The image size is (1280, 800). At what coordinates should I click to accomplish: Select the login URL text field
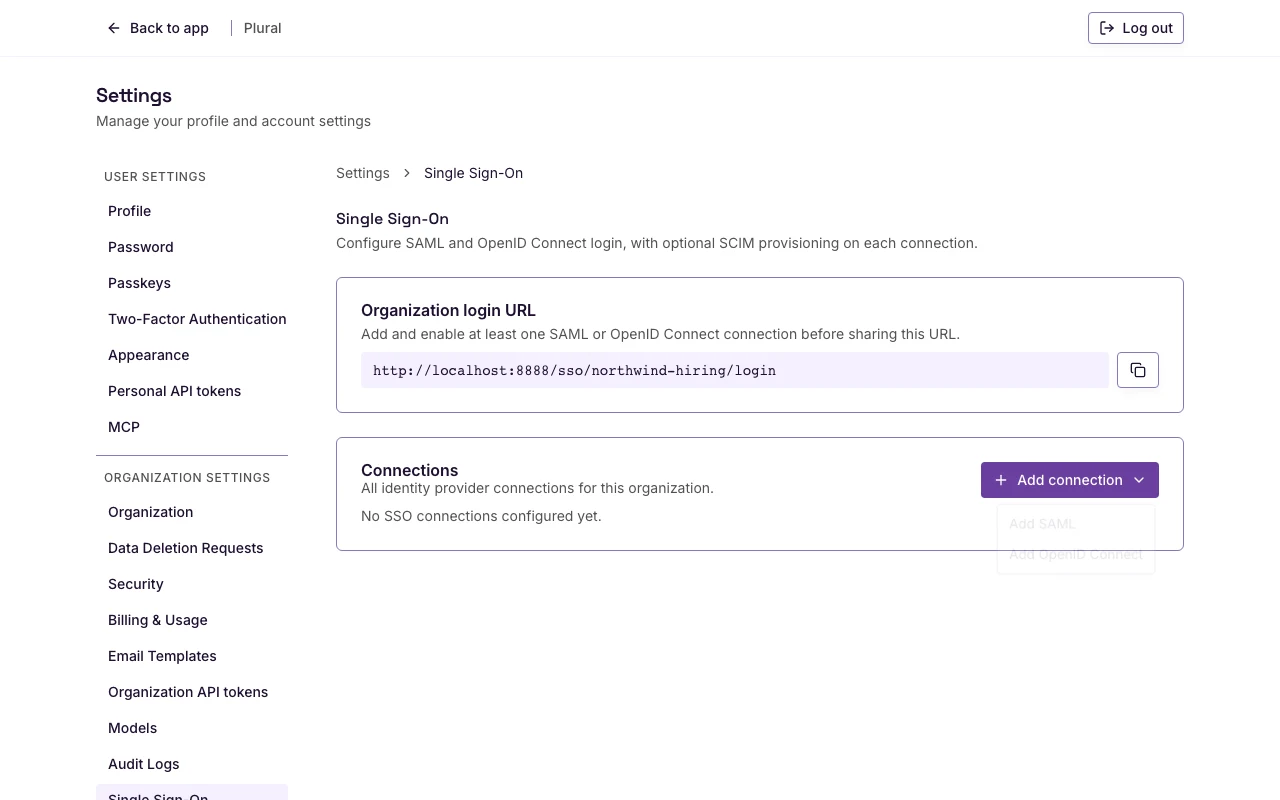pyautogui.click(x=735, y=370)
